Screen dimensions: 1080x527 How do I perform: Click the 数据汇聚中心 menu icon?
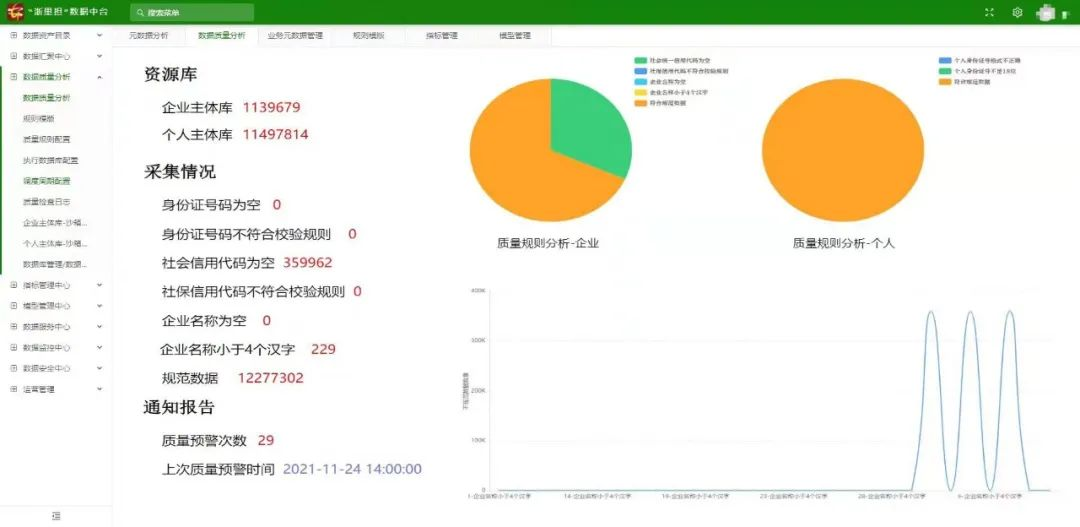(14, 56)
